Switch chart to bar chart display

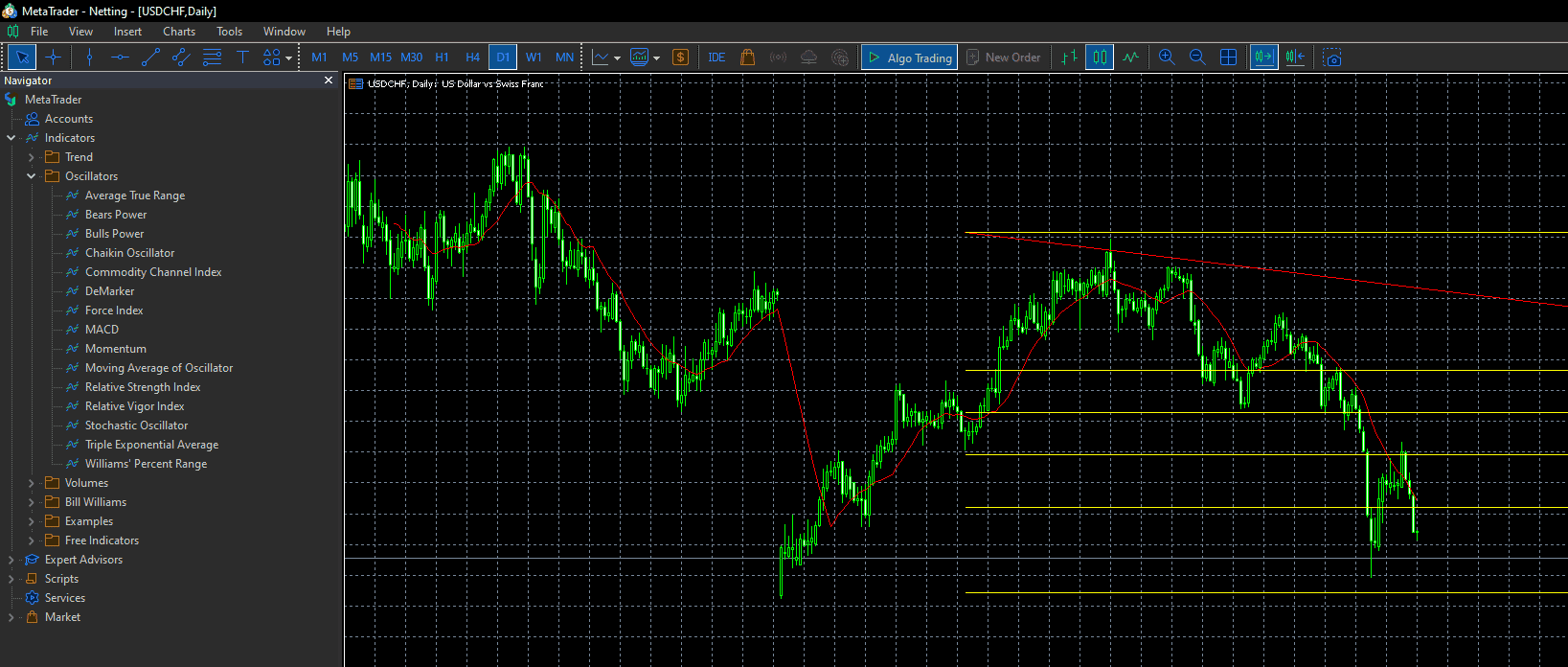click(1069, 57)
